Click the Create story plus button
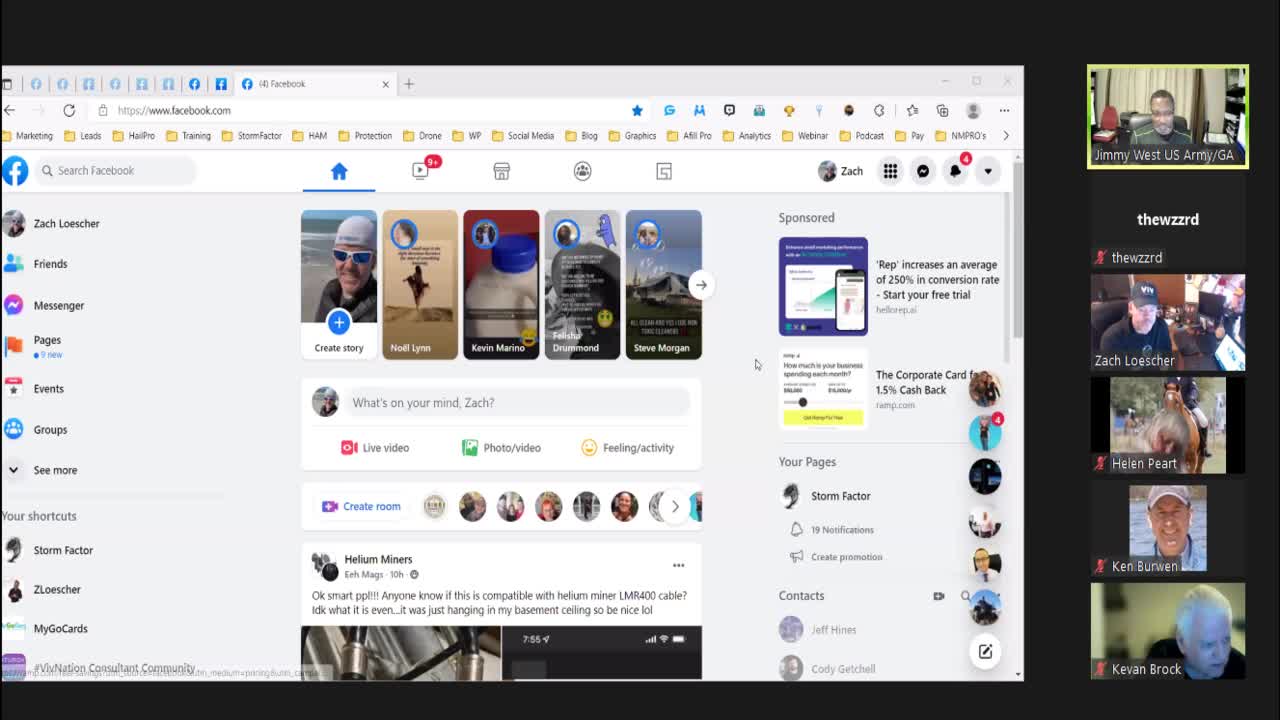Image resolution: width=1280 pixels, height=720 pixels. click(x=339, y=322)
